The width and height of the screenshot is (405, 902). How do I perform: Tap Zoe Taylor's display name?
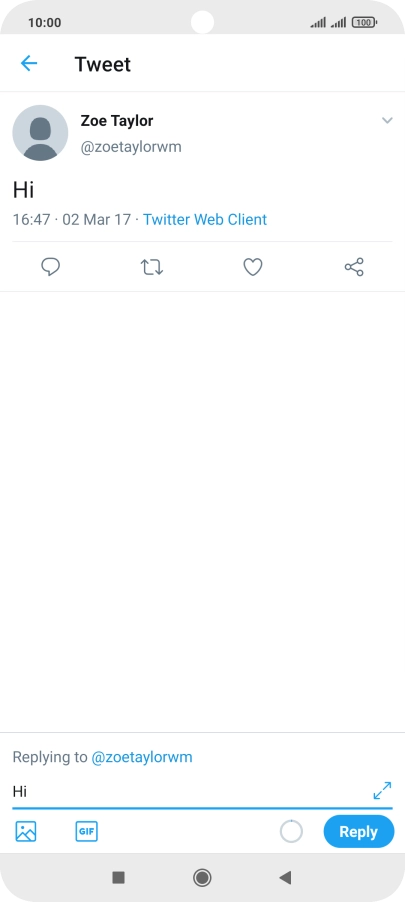pyautogui.click(x=117, y=121)
